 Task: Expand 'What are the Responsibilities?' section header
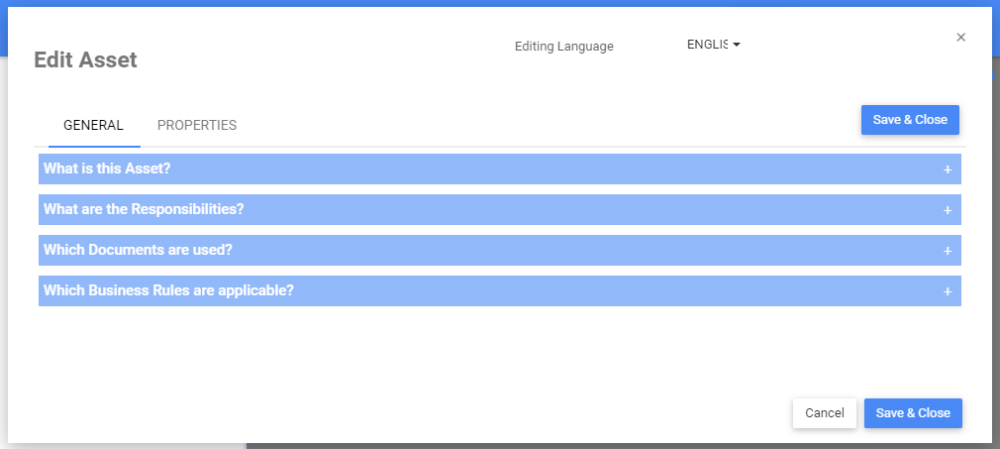tap(144, 210)
